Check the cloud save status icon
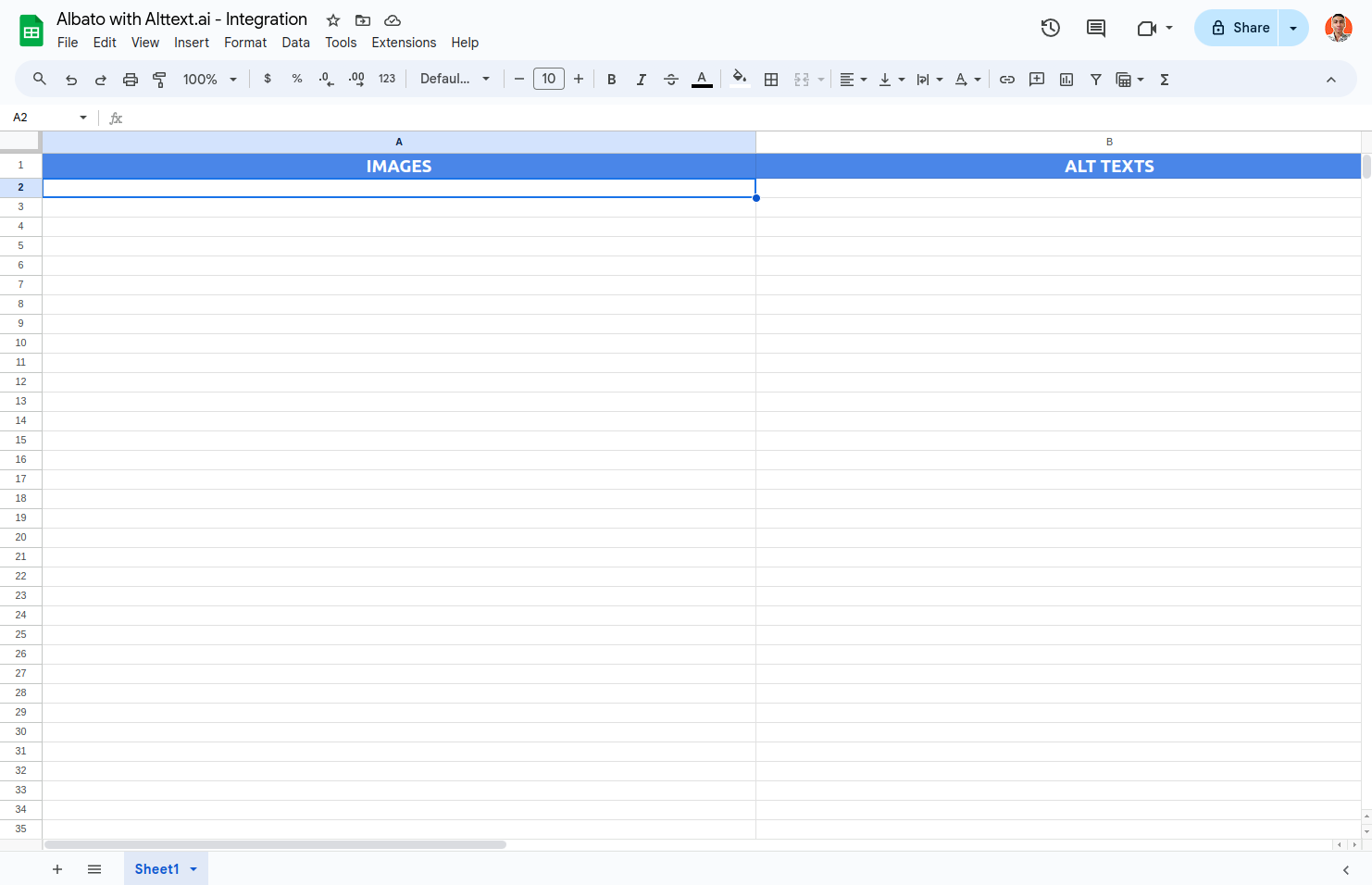 click(393, 20)
